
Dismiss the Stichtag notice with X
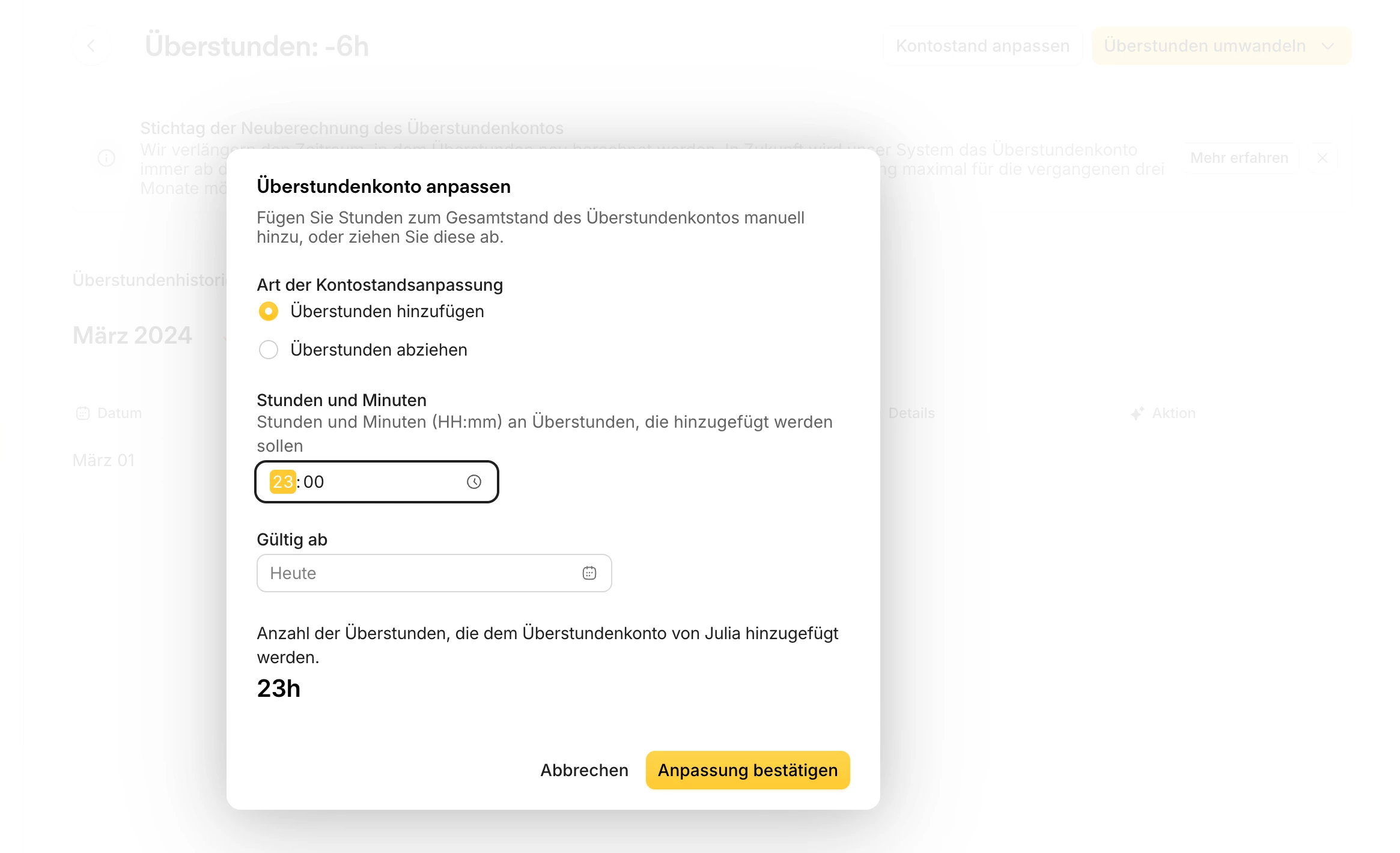coord(1322,158)
